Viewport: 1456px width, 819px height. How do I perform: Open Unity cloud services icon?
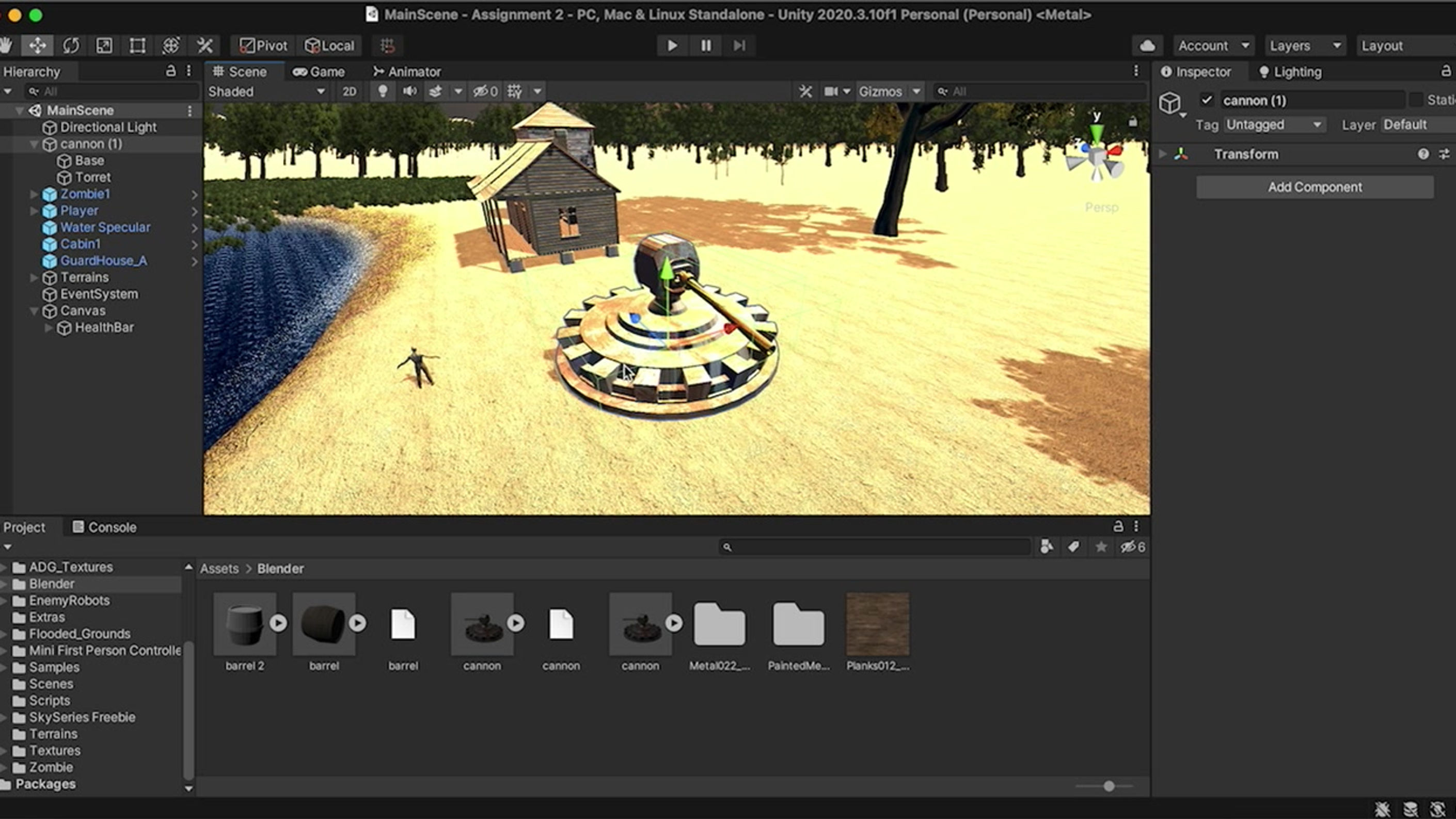click(x=1147, y=46)
